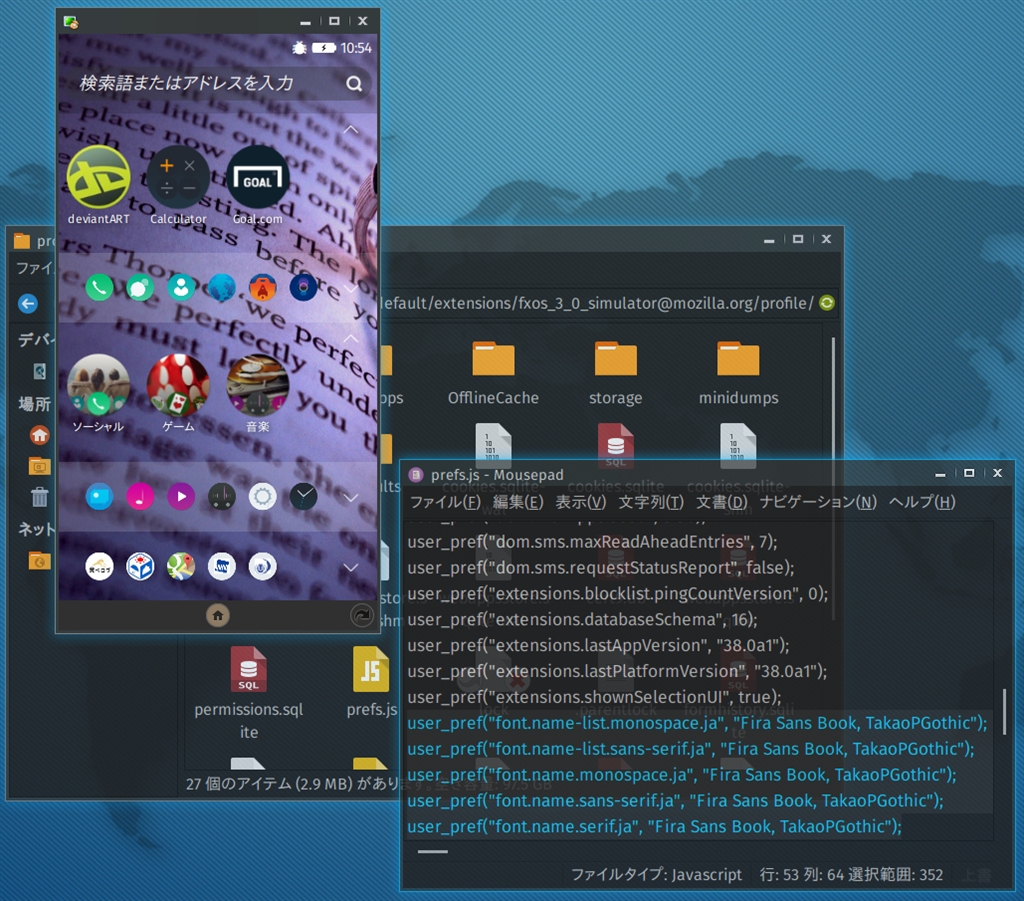1024x901 pixels.
Task: Click the font.name.serif.ja line
Action: tap(654, 826)
